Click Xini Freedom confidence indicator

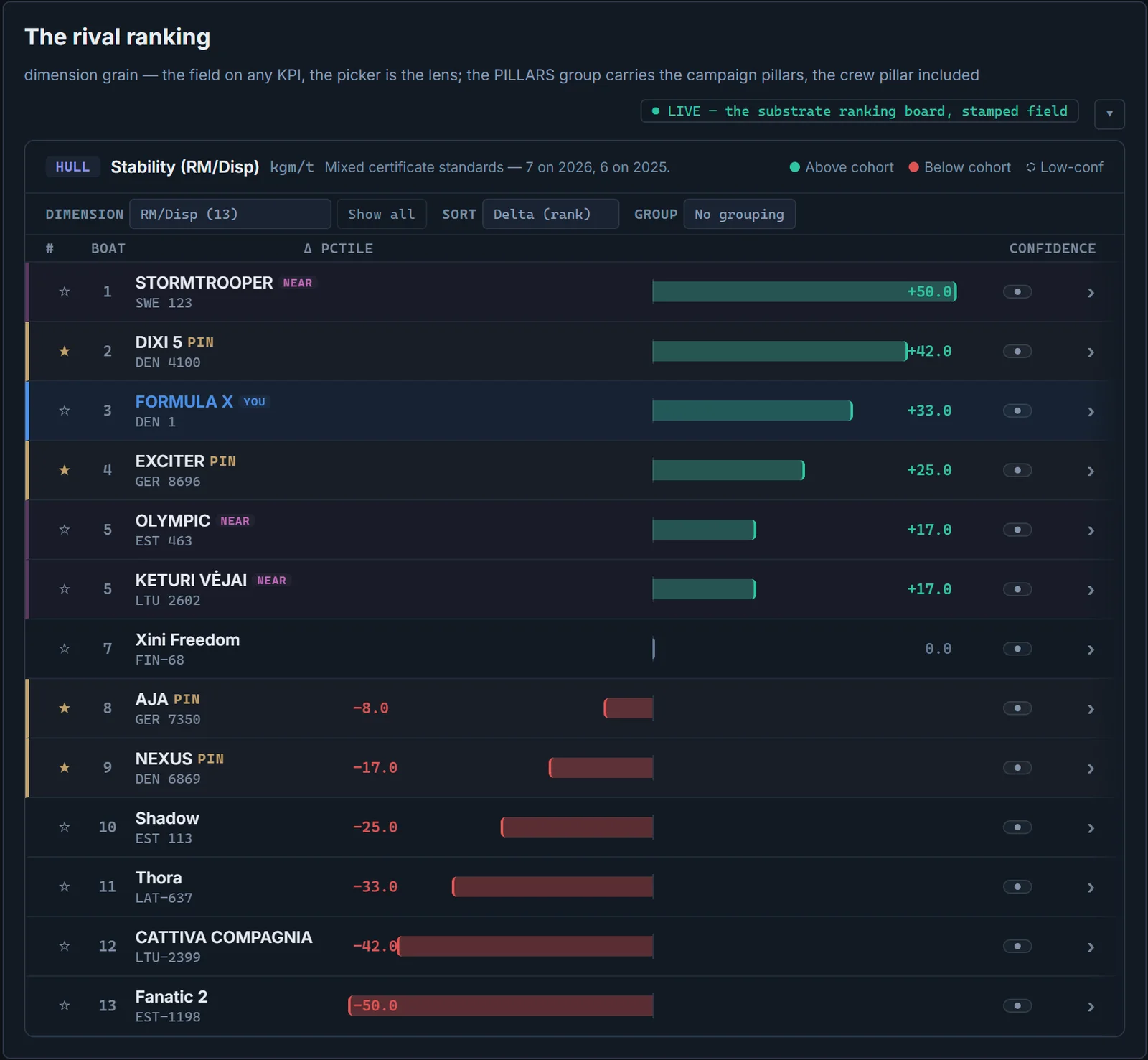click(x=1017, y=649)
